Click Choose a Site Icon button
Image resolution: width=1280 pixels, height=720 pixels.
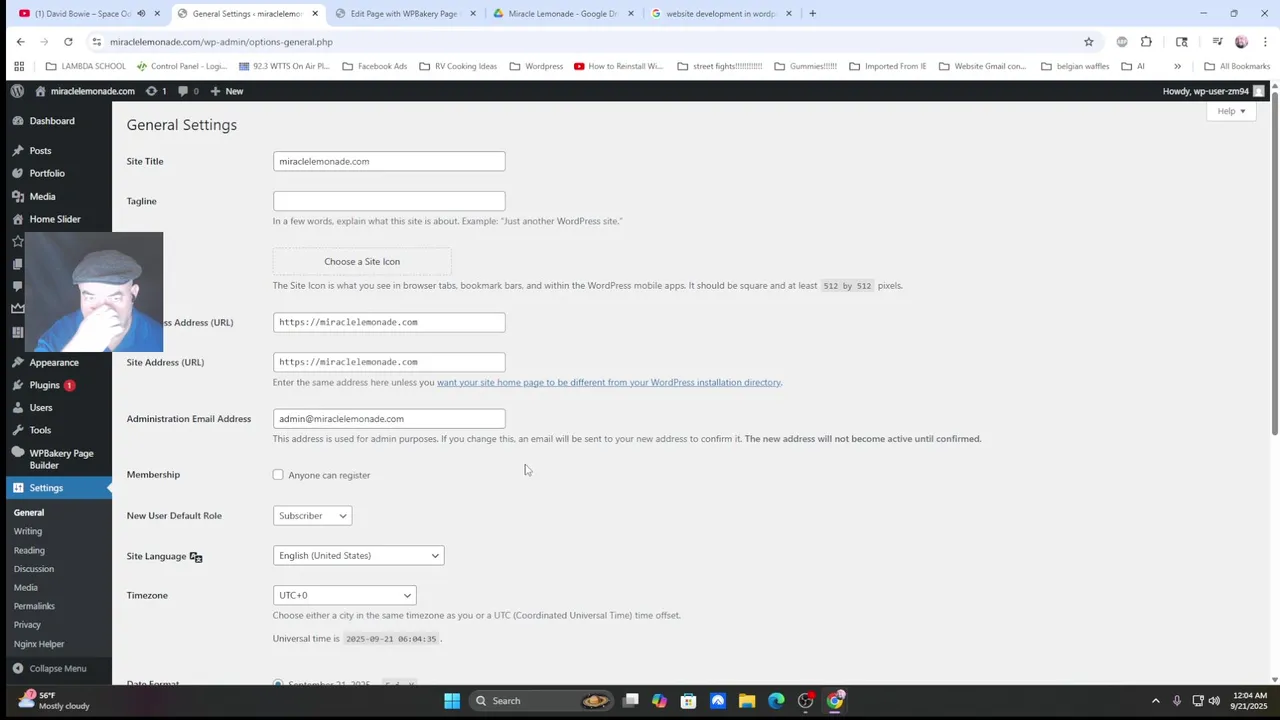coord(362,261)
